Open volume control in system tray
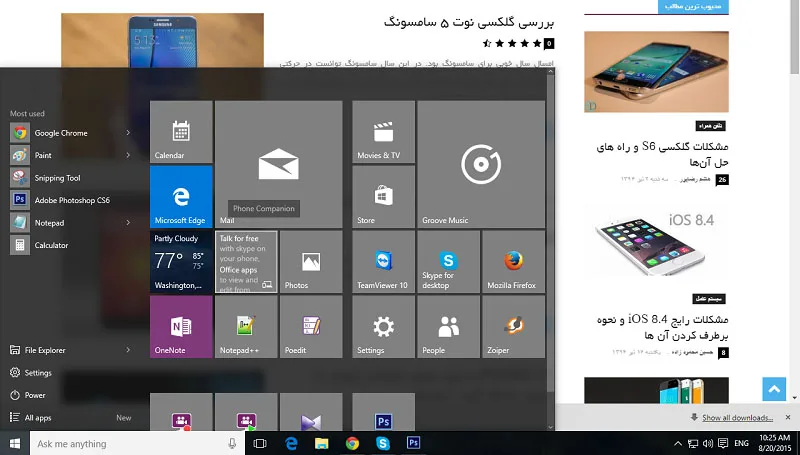 [708, 444]
